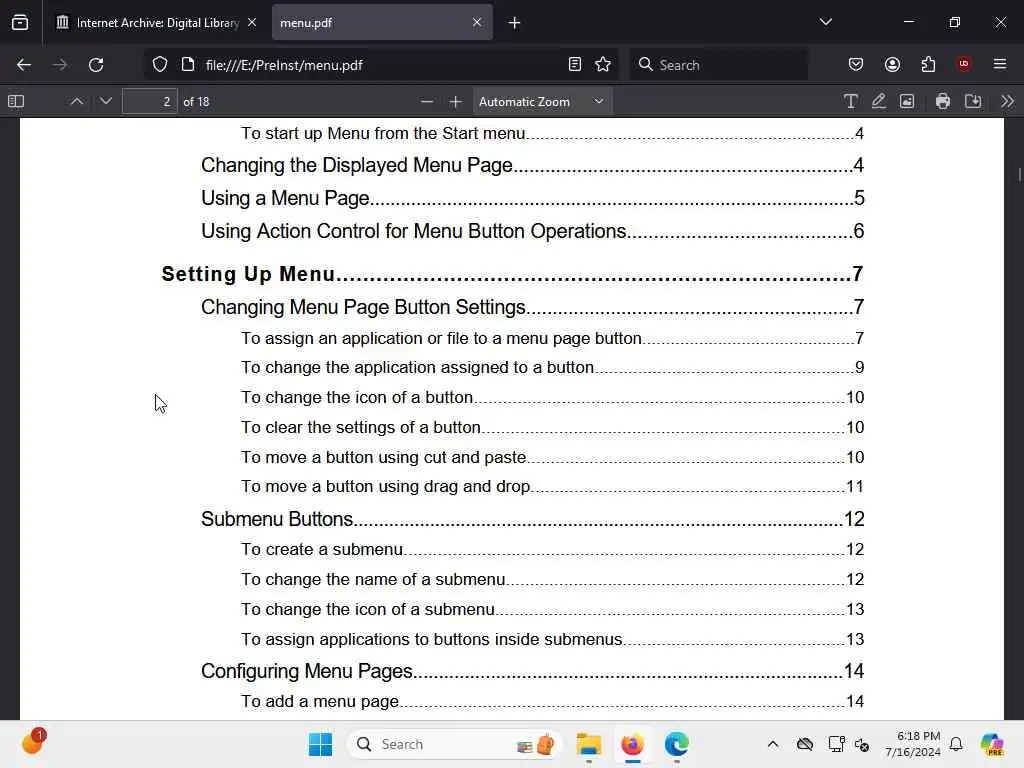Open PDF viewer Tools overflow menu
1024x768 pixels.
[x=1007, y=101]
